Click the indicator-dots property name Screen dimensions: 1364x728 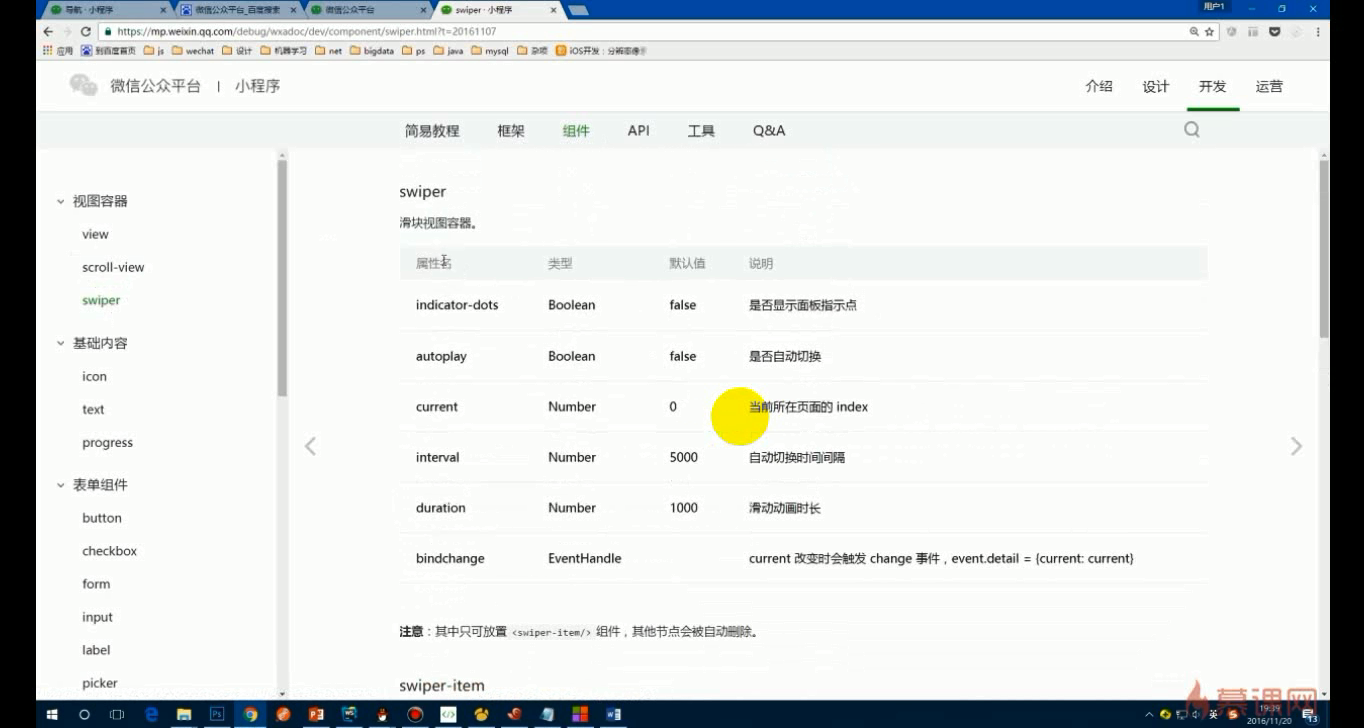click(x=457, y=305)
